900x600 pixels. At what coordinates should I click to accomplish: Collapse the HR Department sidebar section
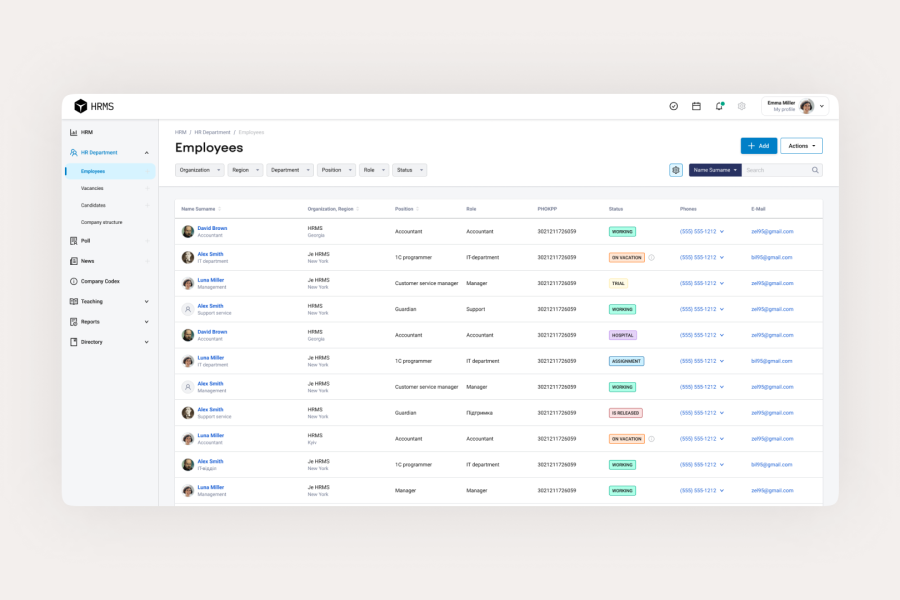click(x=147, y=153)
